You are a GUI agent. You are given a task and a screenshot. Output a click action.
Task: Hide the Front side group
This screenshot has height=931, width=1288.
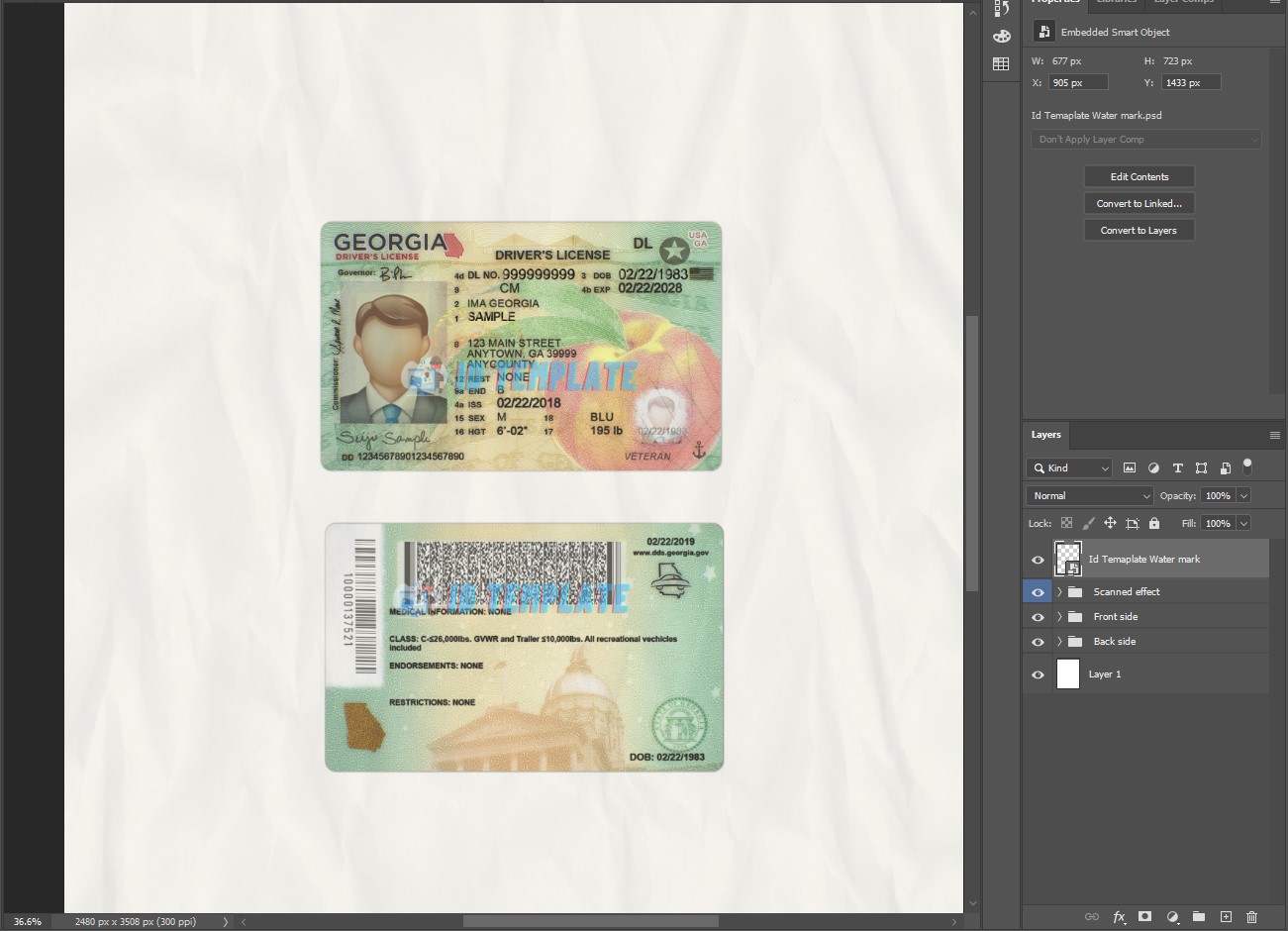click(1038, 617)
